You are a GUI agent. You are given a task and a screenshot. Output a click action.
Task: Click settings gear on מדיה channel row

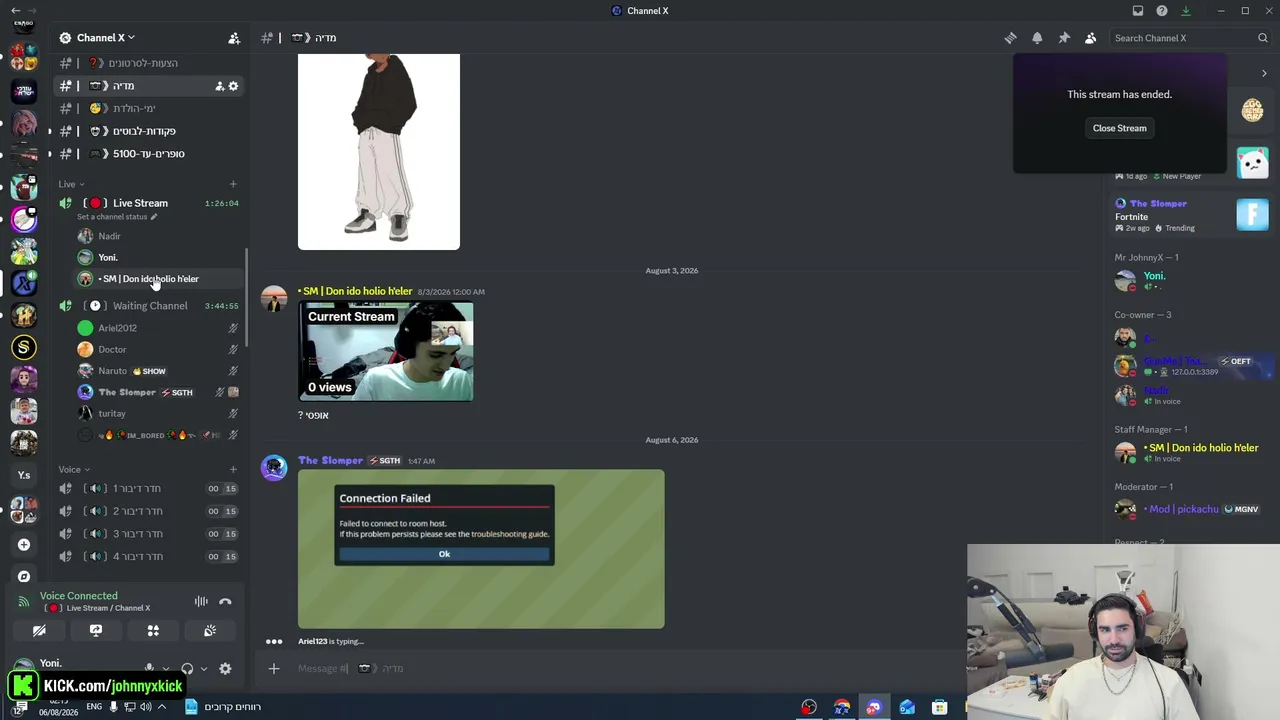pos(234,86)
